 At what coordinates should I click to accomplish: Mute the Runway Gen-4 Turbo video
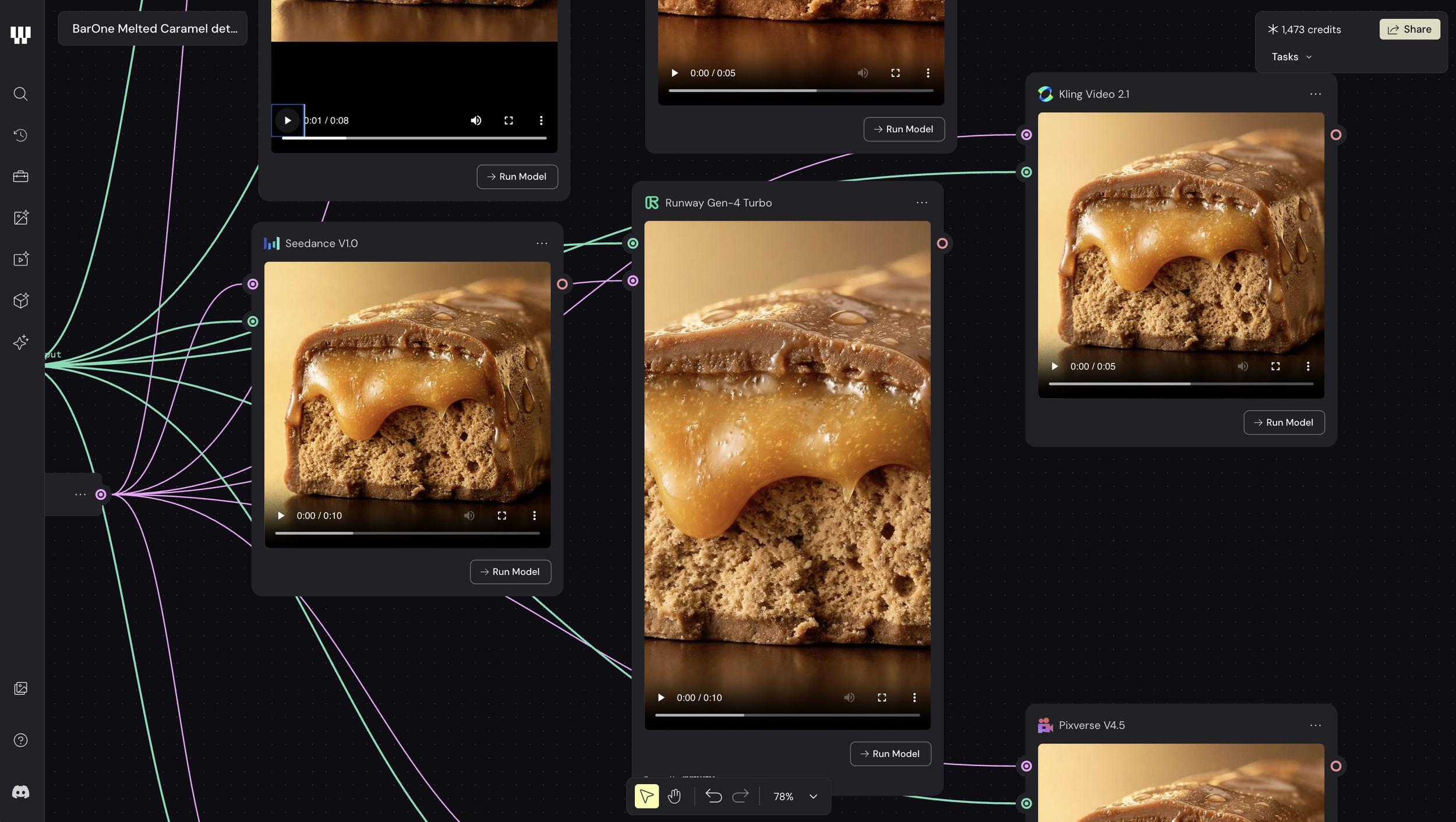850,697
